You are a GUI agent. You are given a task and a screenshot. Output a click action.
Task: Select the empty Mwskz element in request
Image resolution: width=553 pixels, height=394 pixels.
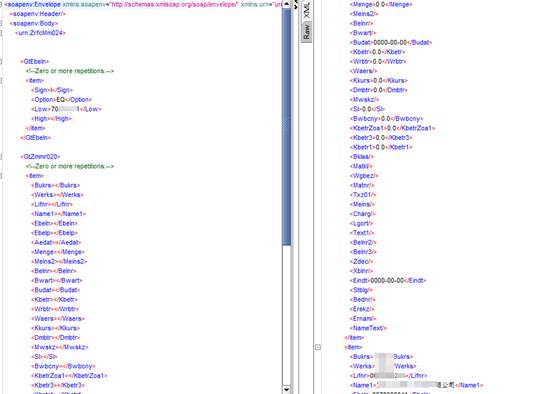tap(60, 347)
